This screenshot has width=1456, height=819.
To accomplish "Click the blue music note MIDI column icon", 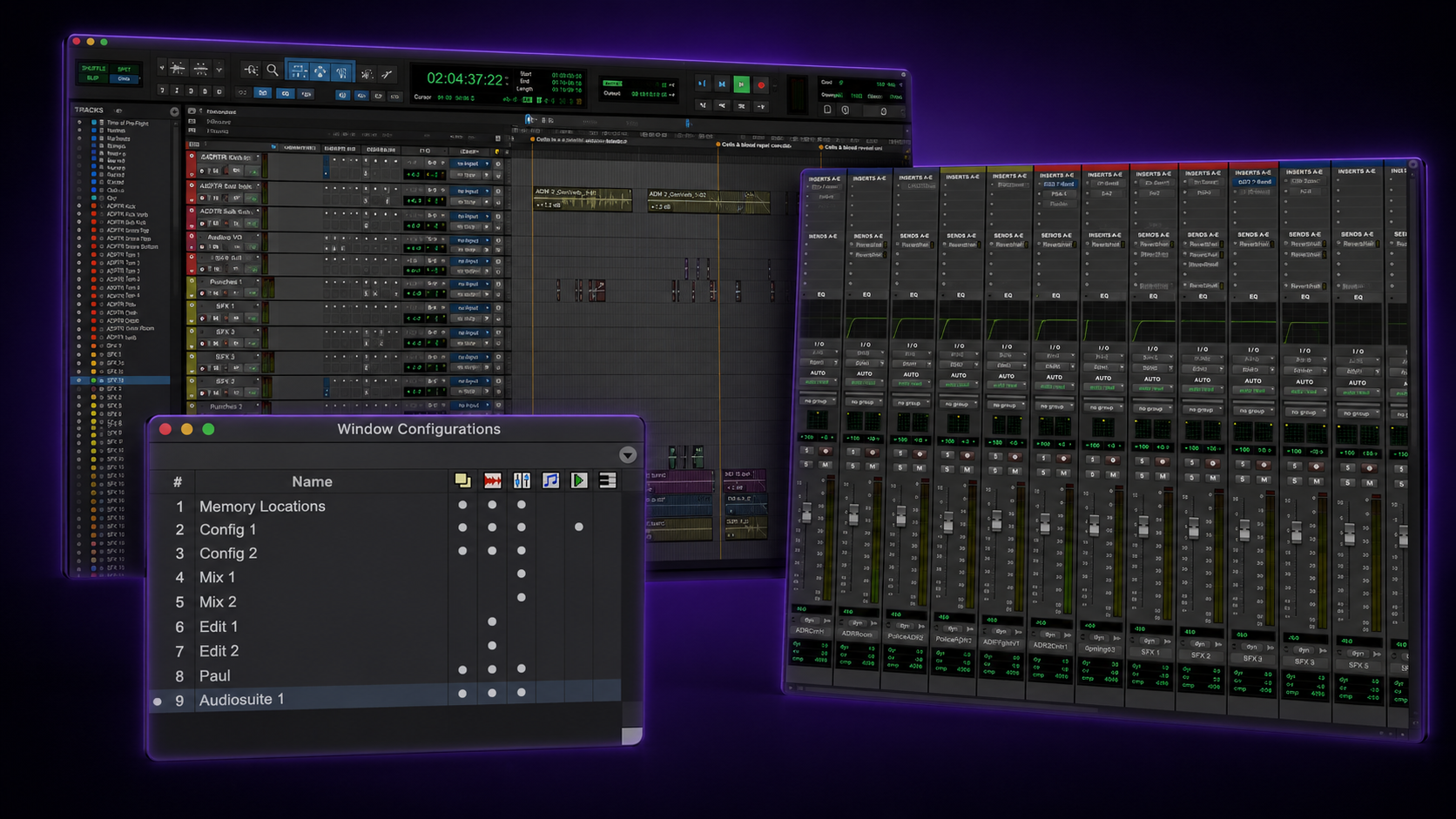I will coord(550,480).
